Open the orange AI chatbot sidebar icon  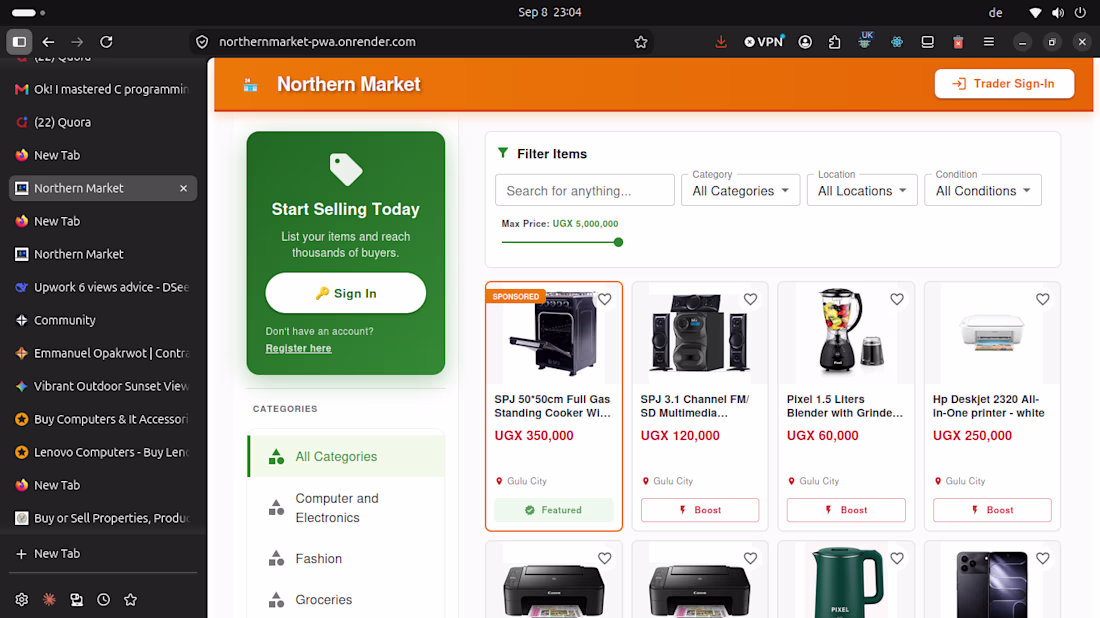[49, 600]
